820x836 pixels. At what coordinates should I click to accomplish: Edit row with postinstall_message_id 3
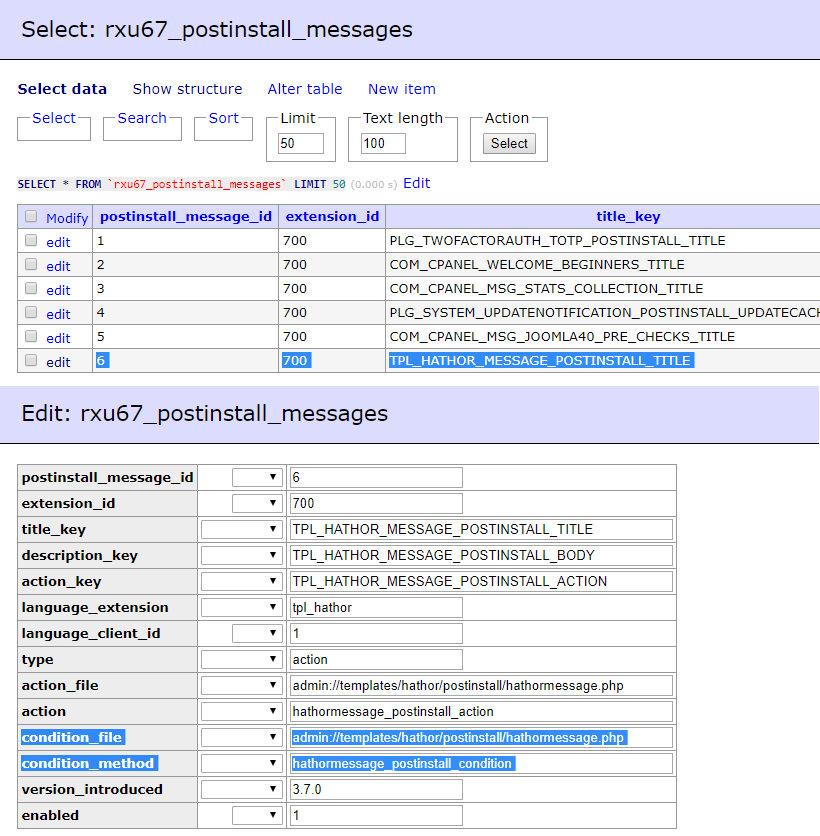point(58,290)
